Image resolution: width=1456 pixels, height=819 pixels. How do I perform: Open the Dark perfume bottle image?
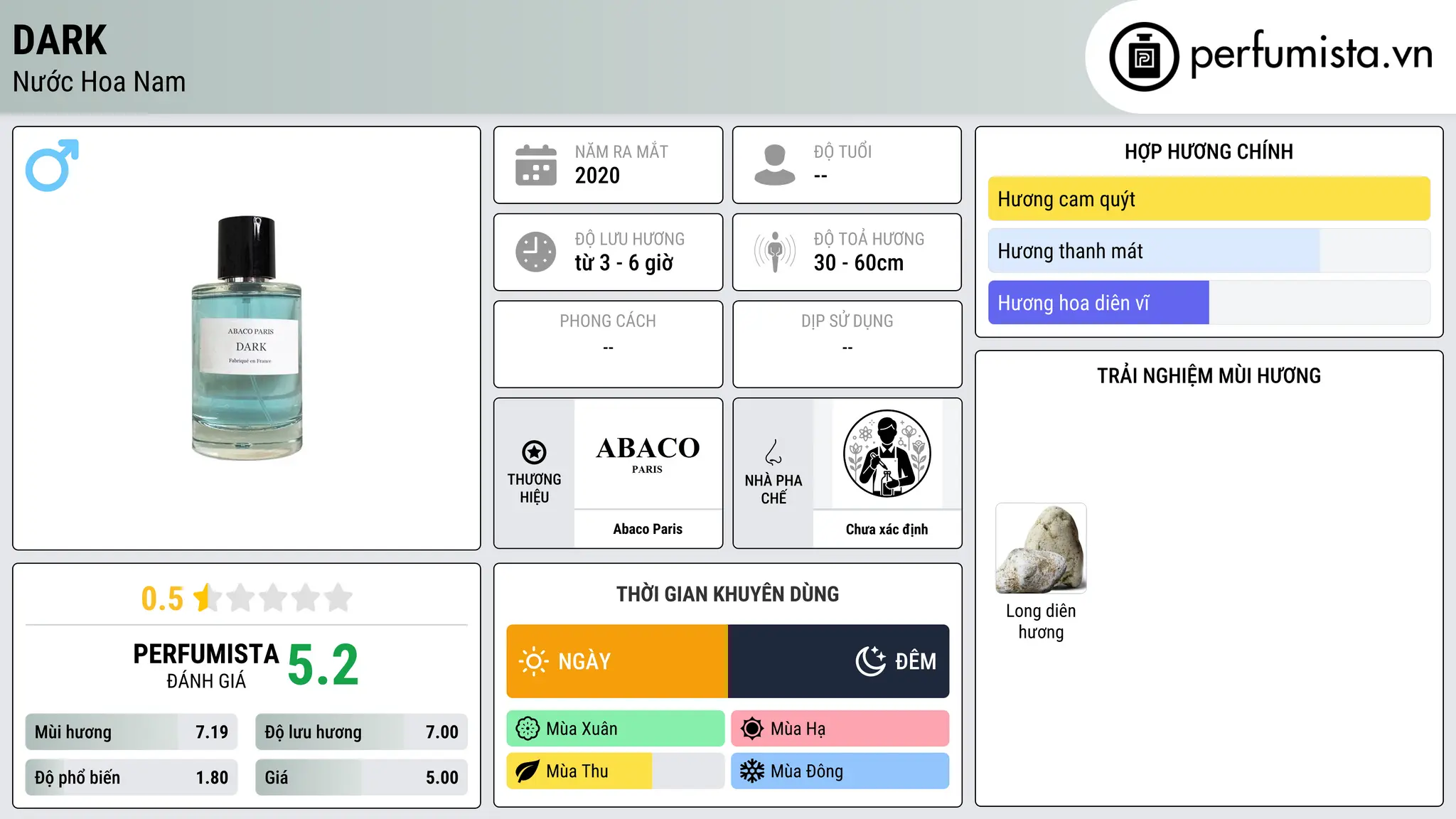pos(247,338)
